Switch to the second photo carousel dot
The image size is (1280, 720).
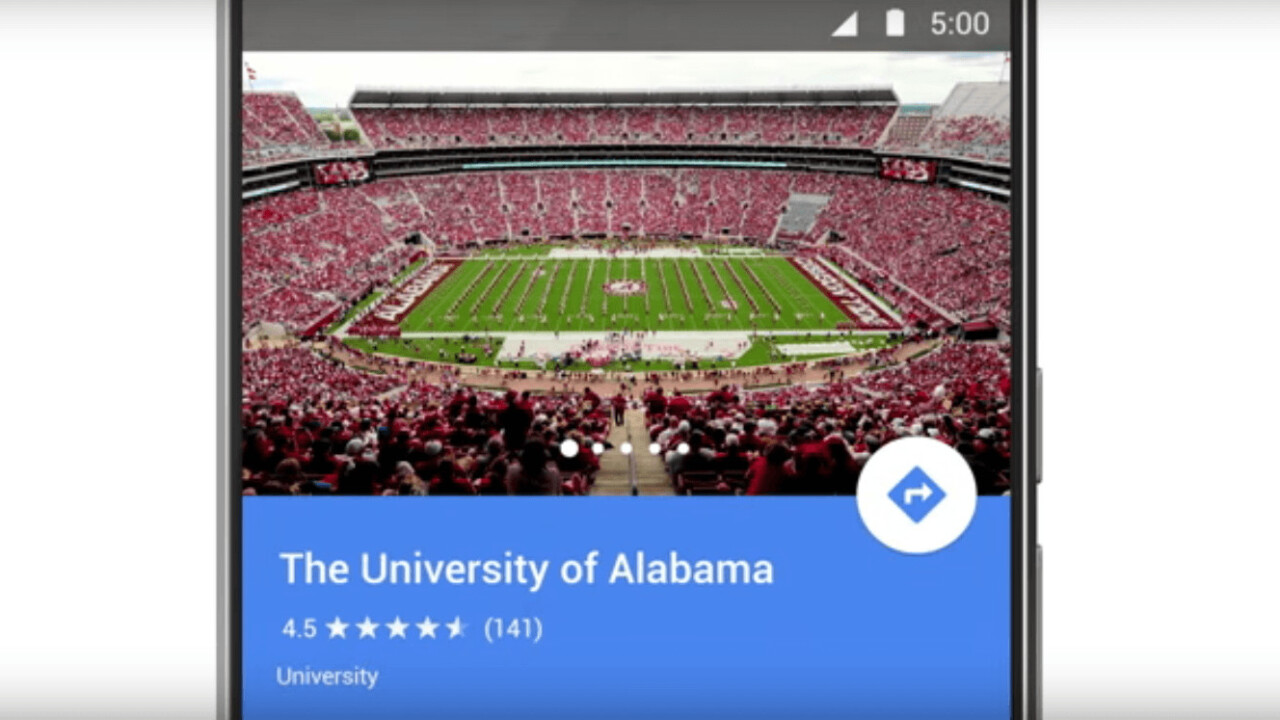[x=598, y=448]
